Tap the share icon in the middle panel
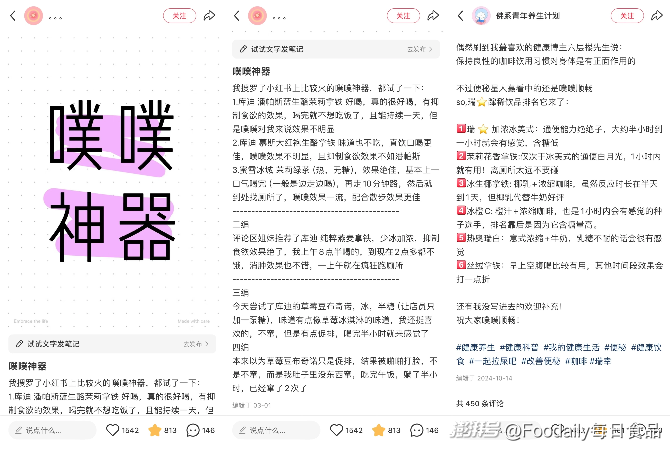The height and width of the screenshot is (450, 670). coord(433,16)
